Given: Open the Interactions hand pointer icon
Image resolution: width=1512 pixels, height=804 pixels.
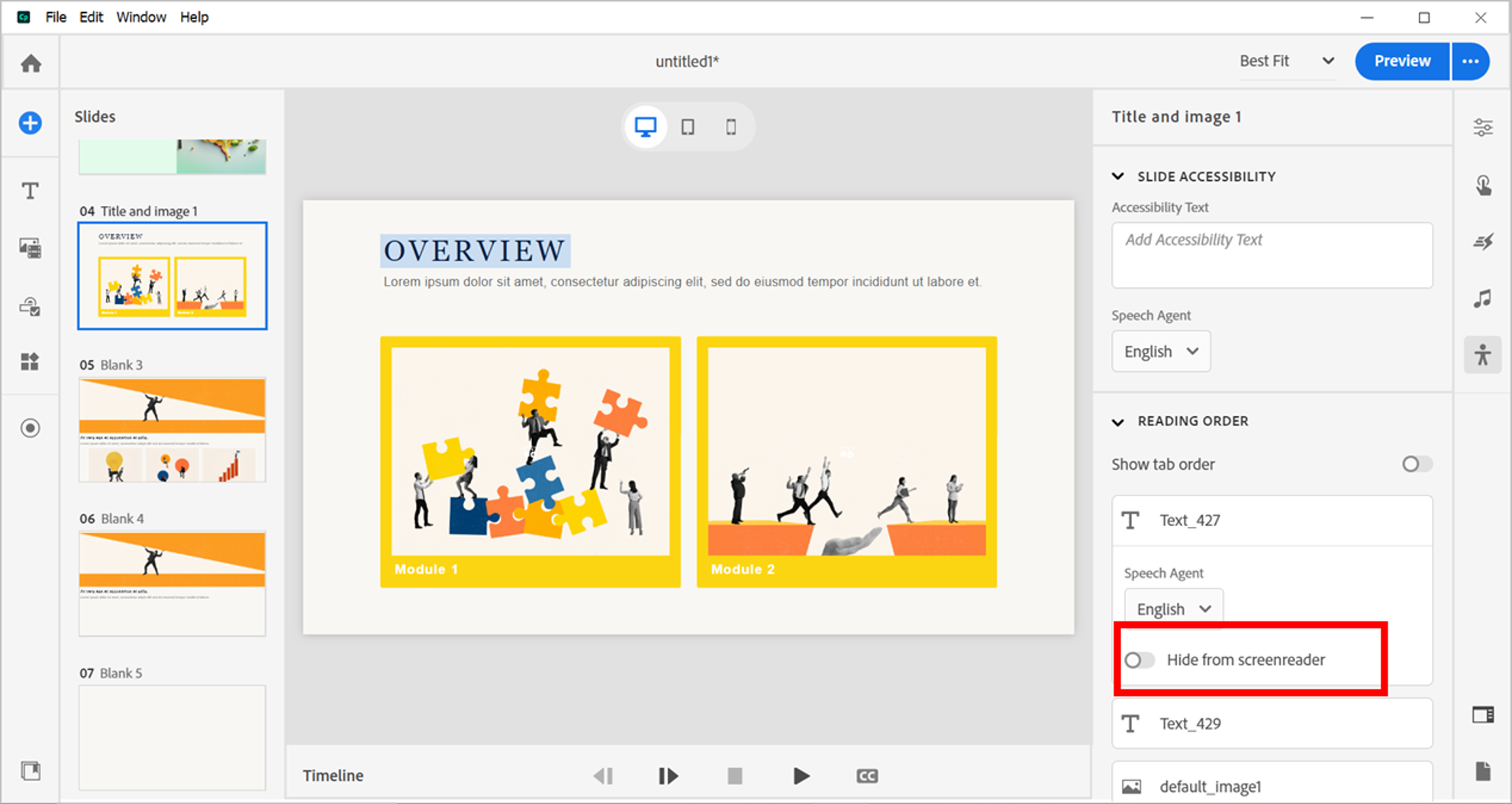Looking at the screenshot, I should point(1482,186).
